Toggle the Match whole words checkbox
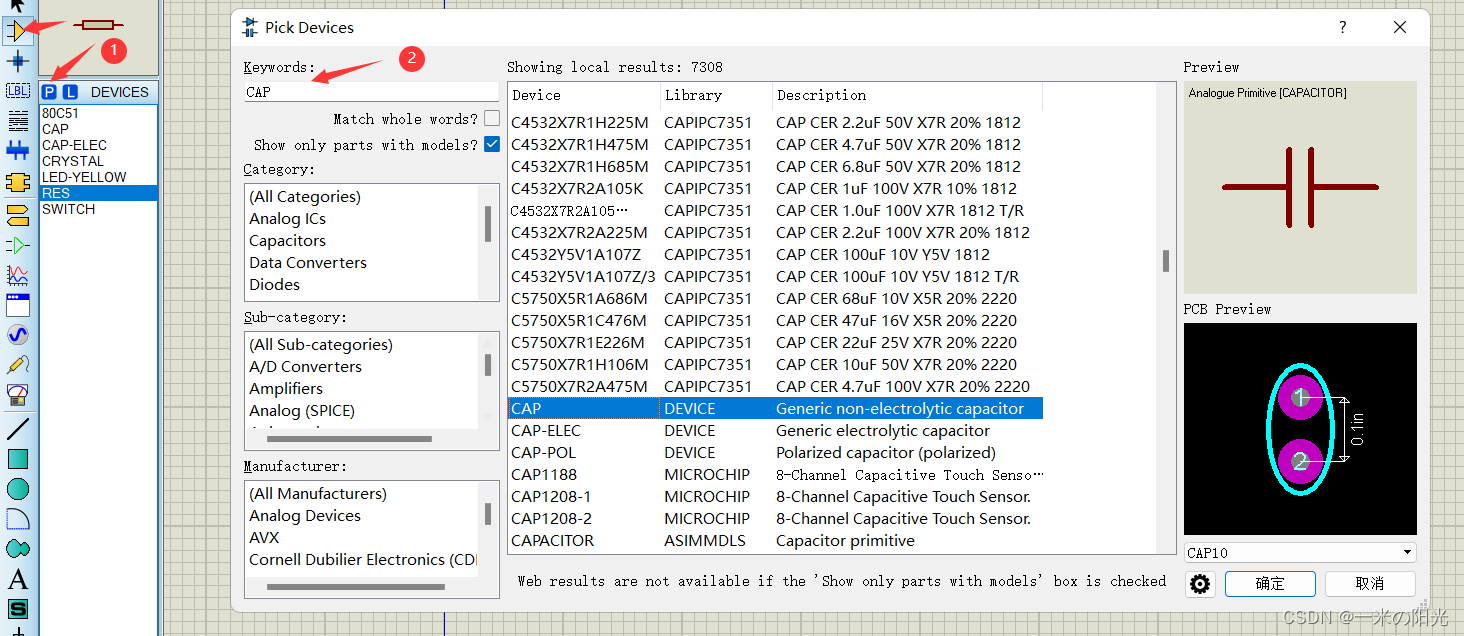Screen dimensions: 1464x636 [492, 119]
